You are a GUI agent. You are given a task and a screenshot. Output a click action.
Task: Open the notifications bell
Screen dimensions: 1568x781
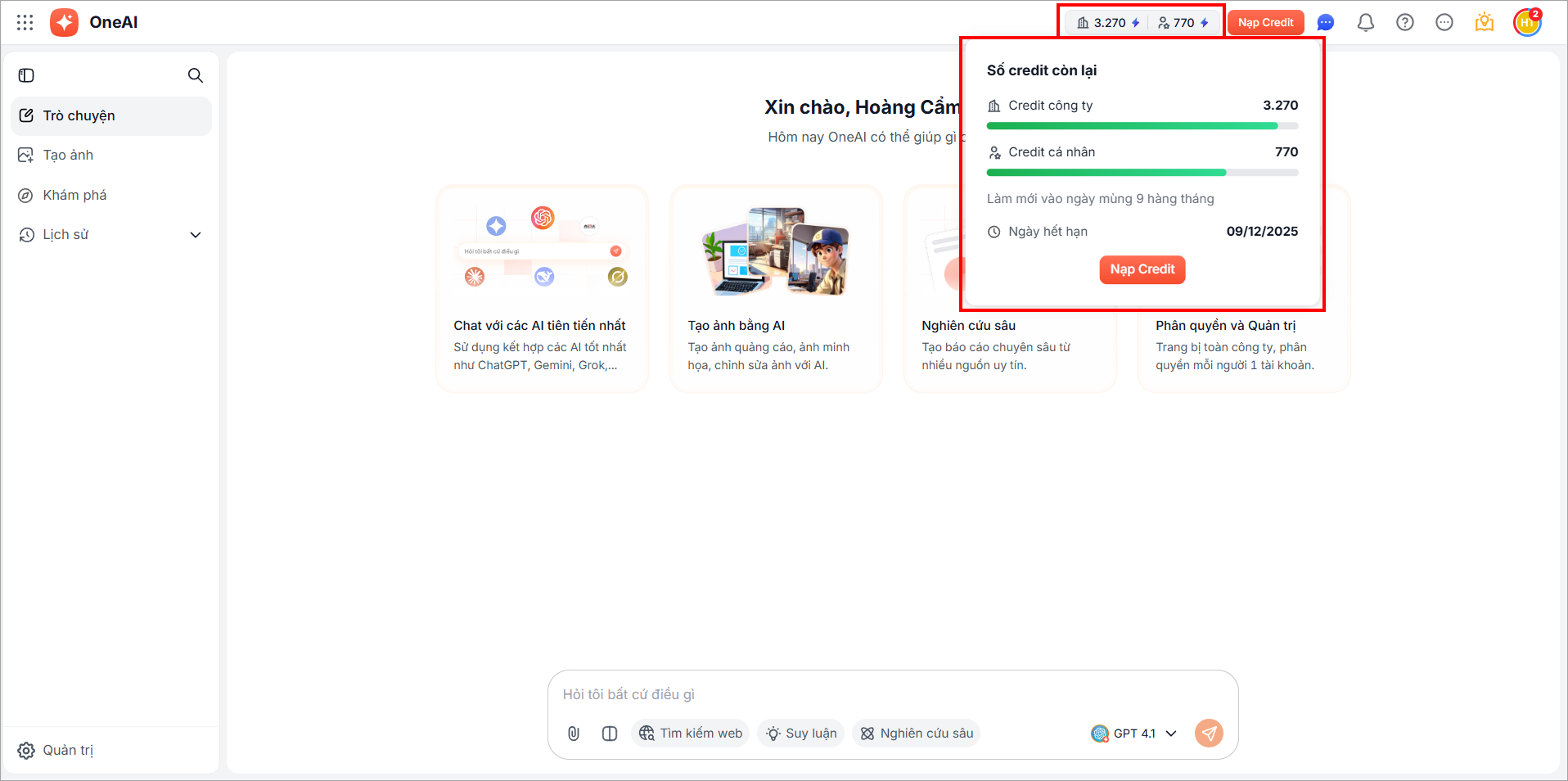click(x=1366, y=23)
